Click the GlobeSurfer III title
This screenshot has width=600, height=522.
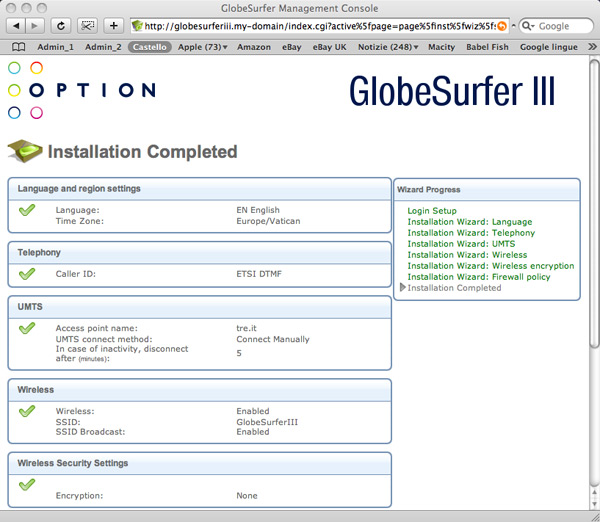pyautogui.click(x=452, y=91)
